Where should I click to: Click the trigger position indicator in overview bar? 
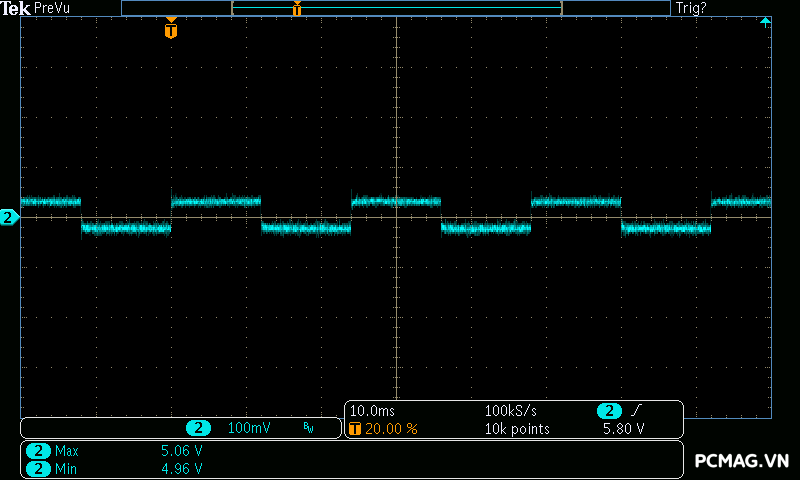(297, 9)
